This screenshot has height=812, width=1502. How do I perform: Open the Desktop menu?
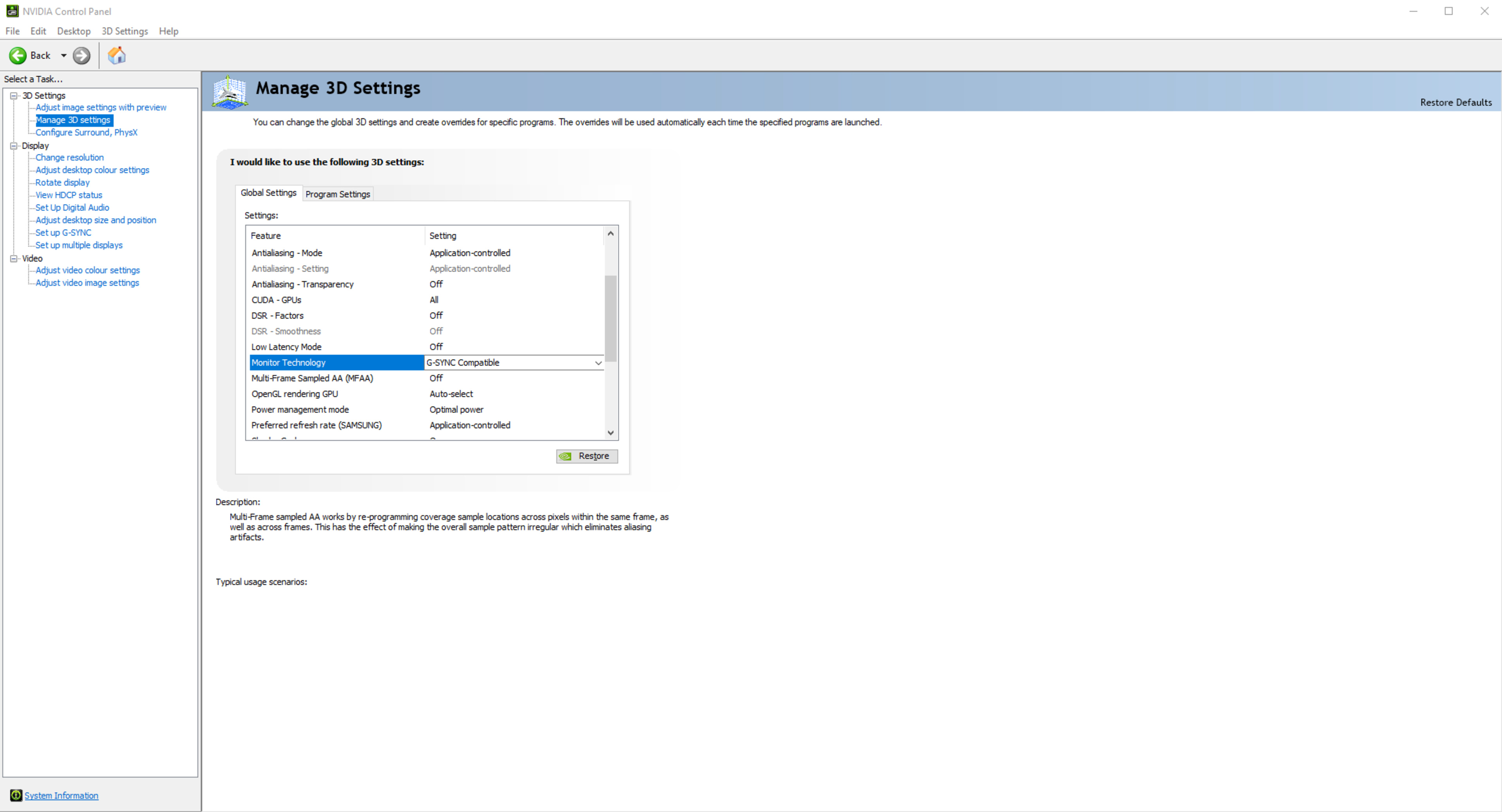[74, 31]
